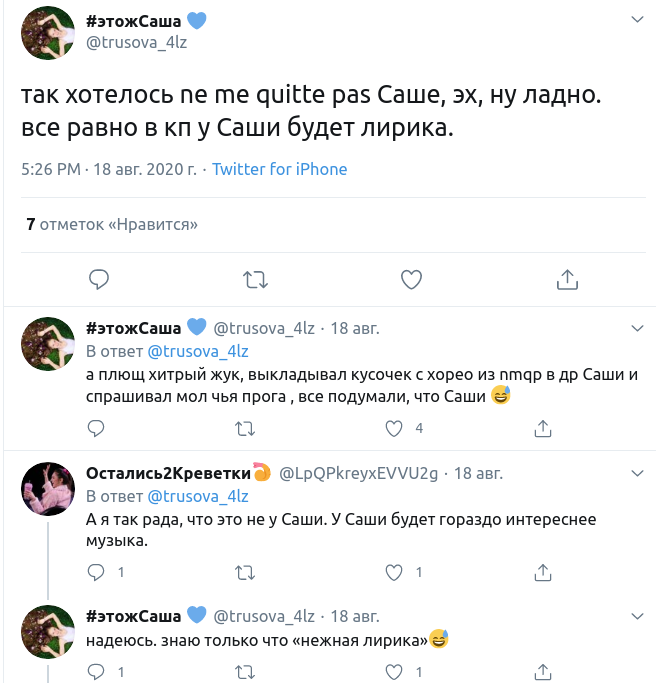Open options for Остались2Креветки's reply
This screenshot has width=656, height=683.
click(637, 473)
